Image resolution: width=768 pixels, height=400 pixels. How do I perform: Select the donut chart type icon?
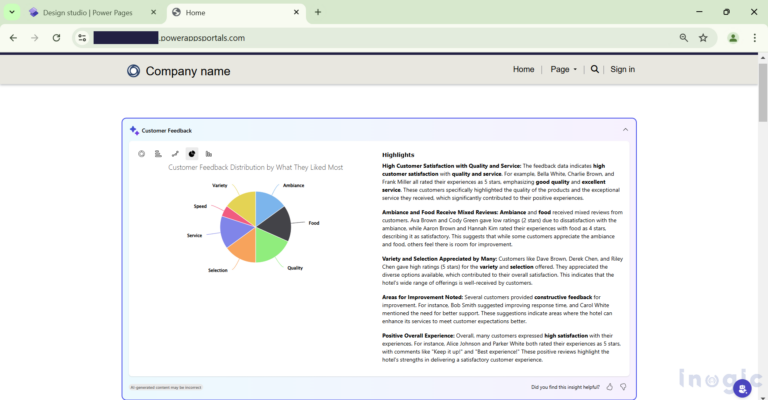tap(142, 154)
